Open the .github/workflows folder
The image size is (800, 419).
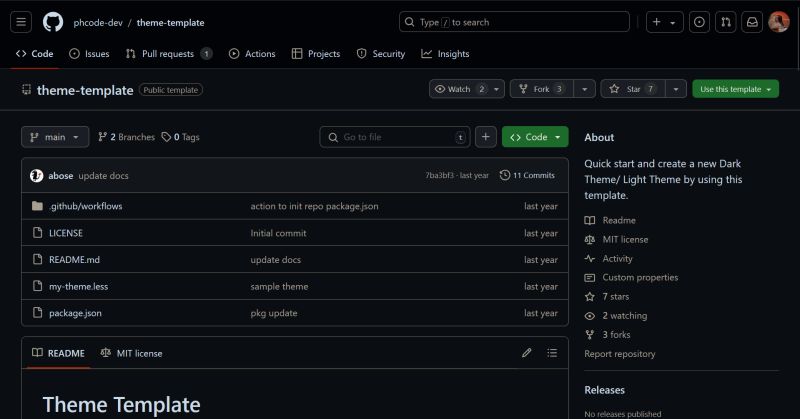(86, 206)
